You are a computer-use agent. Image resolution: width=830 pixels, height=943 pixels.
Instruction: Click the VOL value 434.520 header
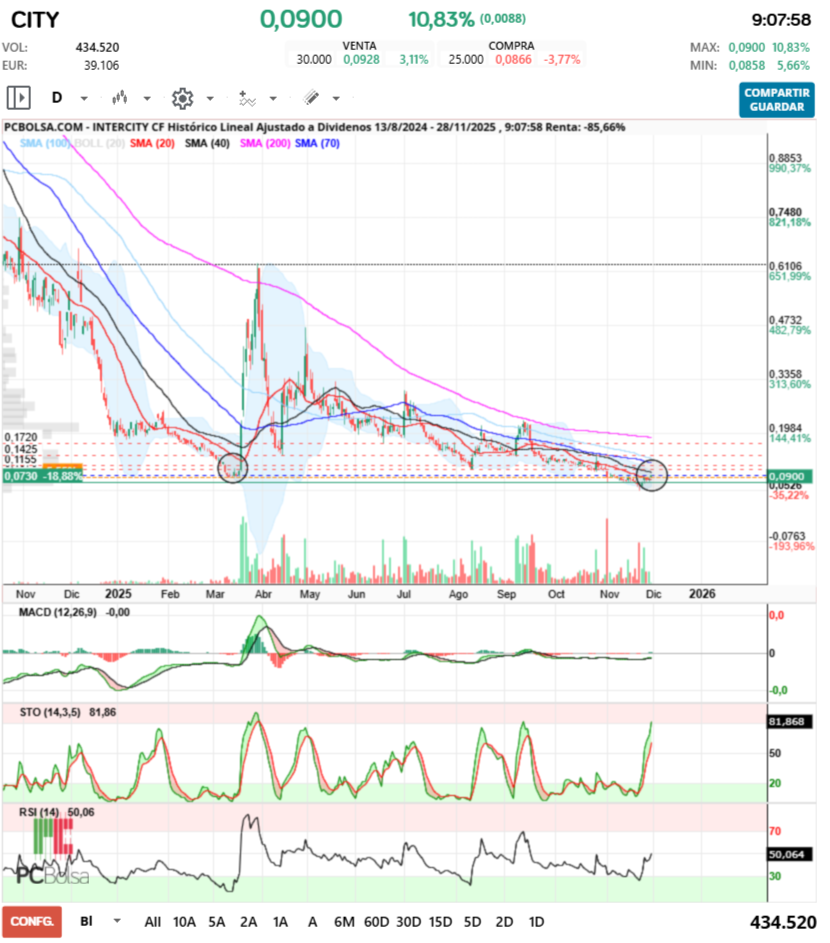coord(97,47)
